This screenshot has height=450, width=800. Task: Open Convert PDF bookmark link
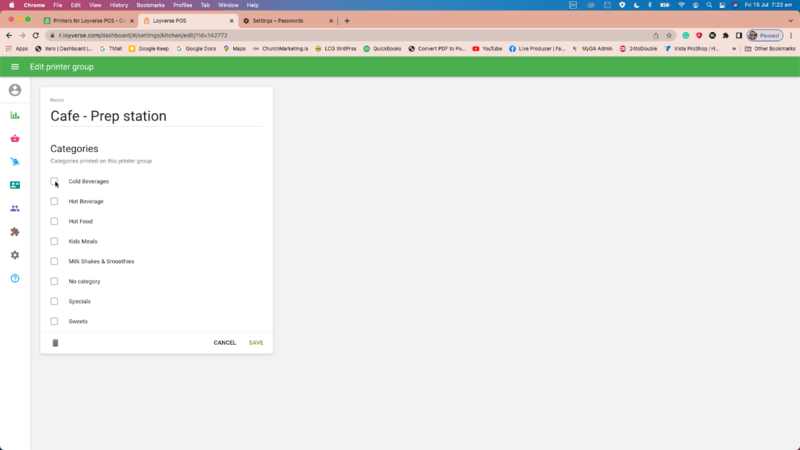click(437, 48)
